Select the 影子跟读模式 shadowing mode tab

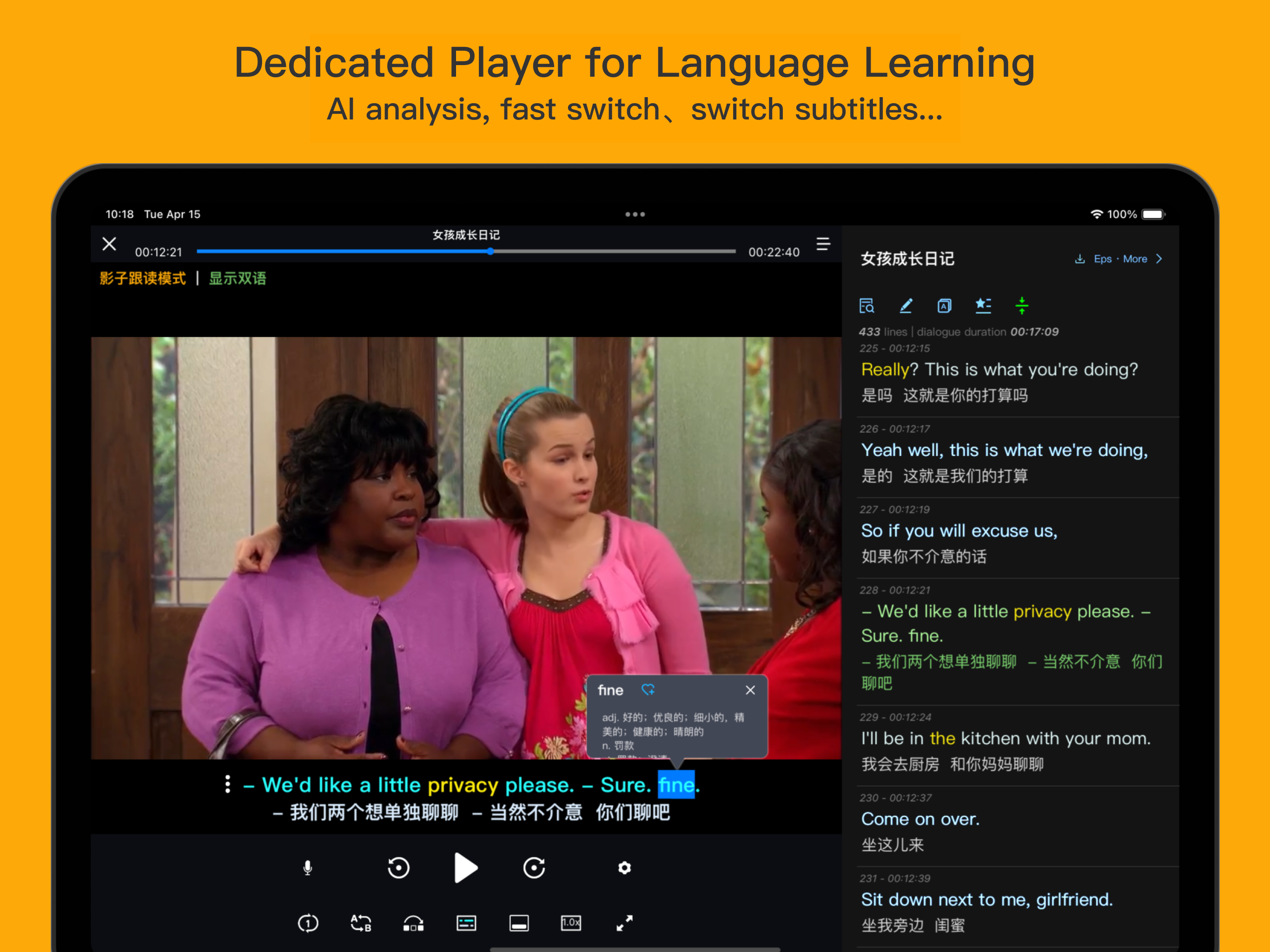click(142, 278)
